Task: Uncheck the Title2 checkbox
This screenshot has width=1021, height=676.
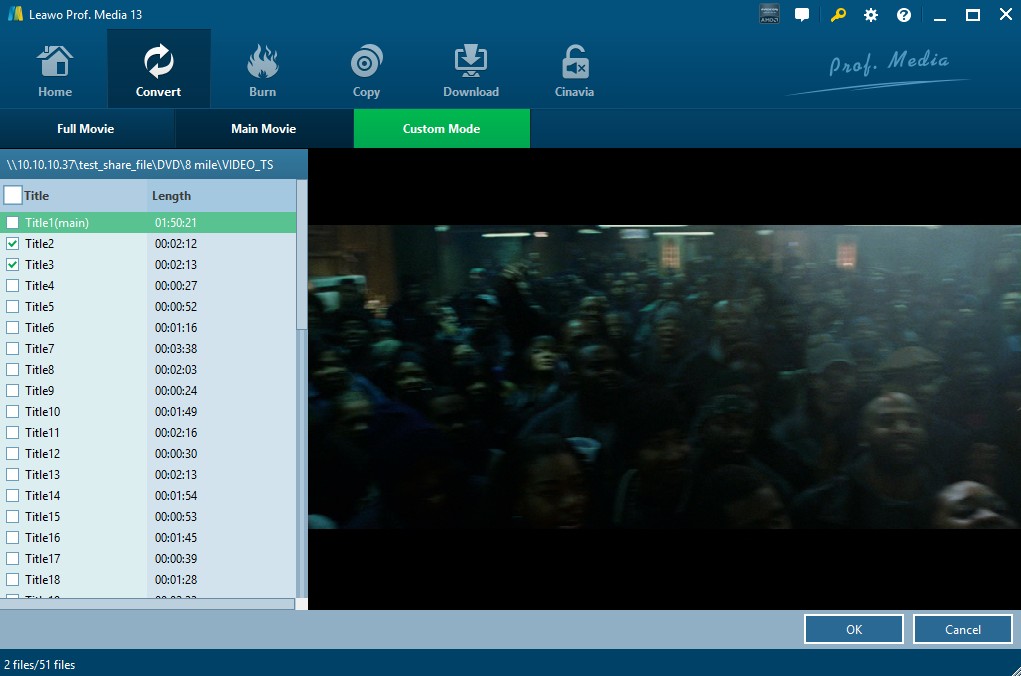Action: pos(14,243)
